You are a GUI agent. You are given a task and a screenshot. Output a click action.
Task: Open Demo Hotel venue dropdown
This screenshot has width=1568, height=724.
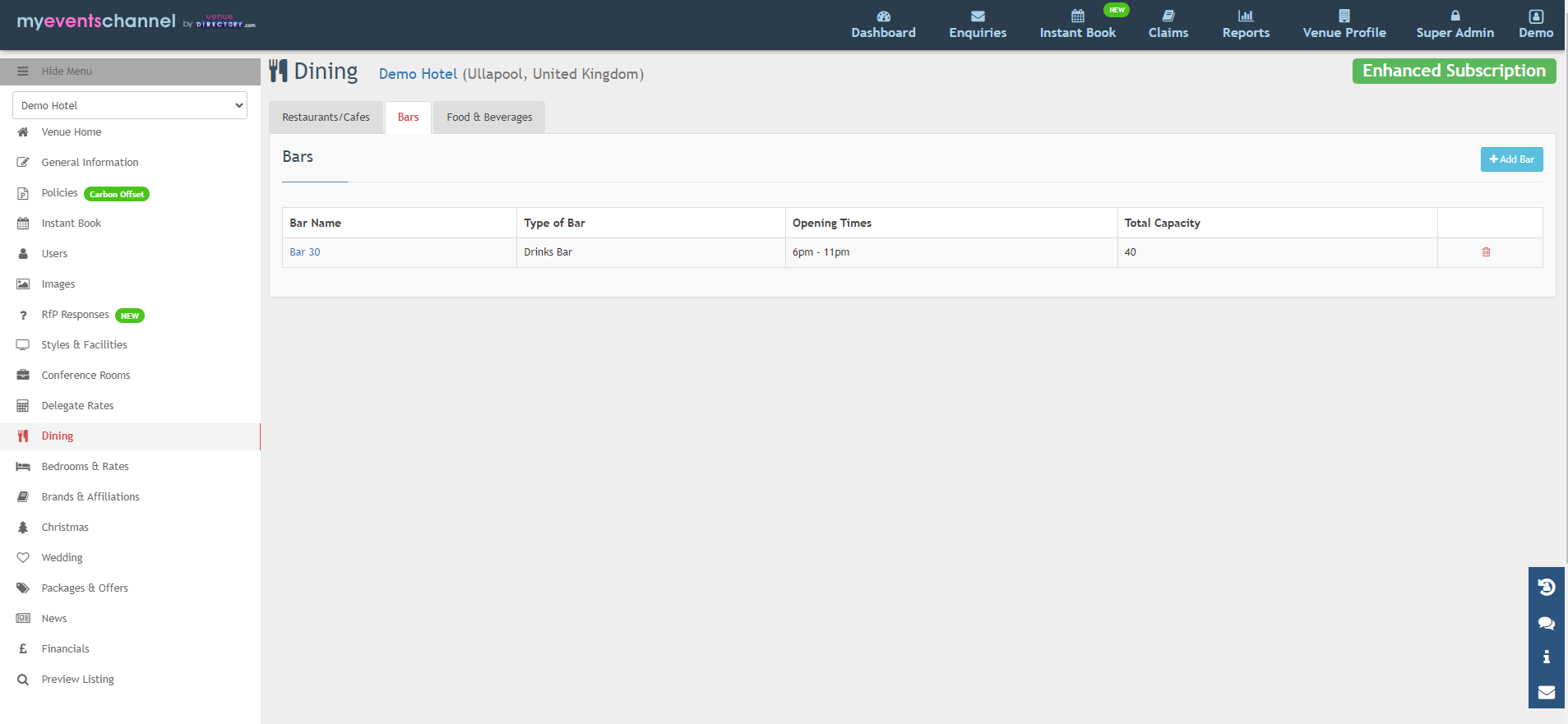tap(130, 105)
